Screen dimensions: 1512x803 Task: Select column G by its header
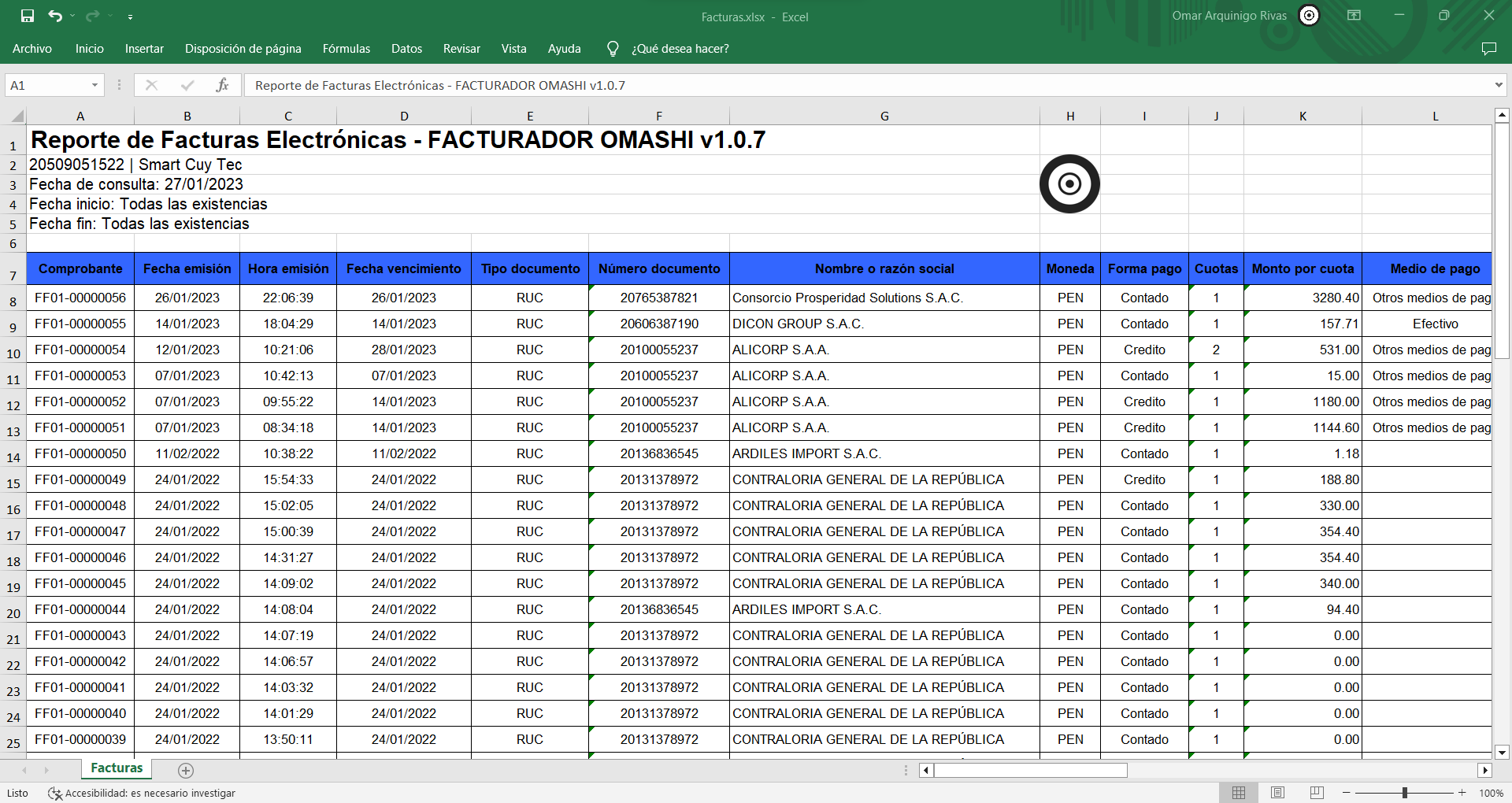tap(884, 117)
